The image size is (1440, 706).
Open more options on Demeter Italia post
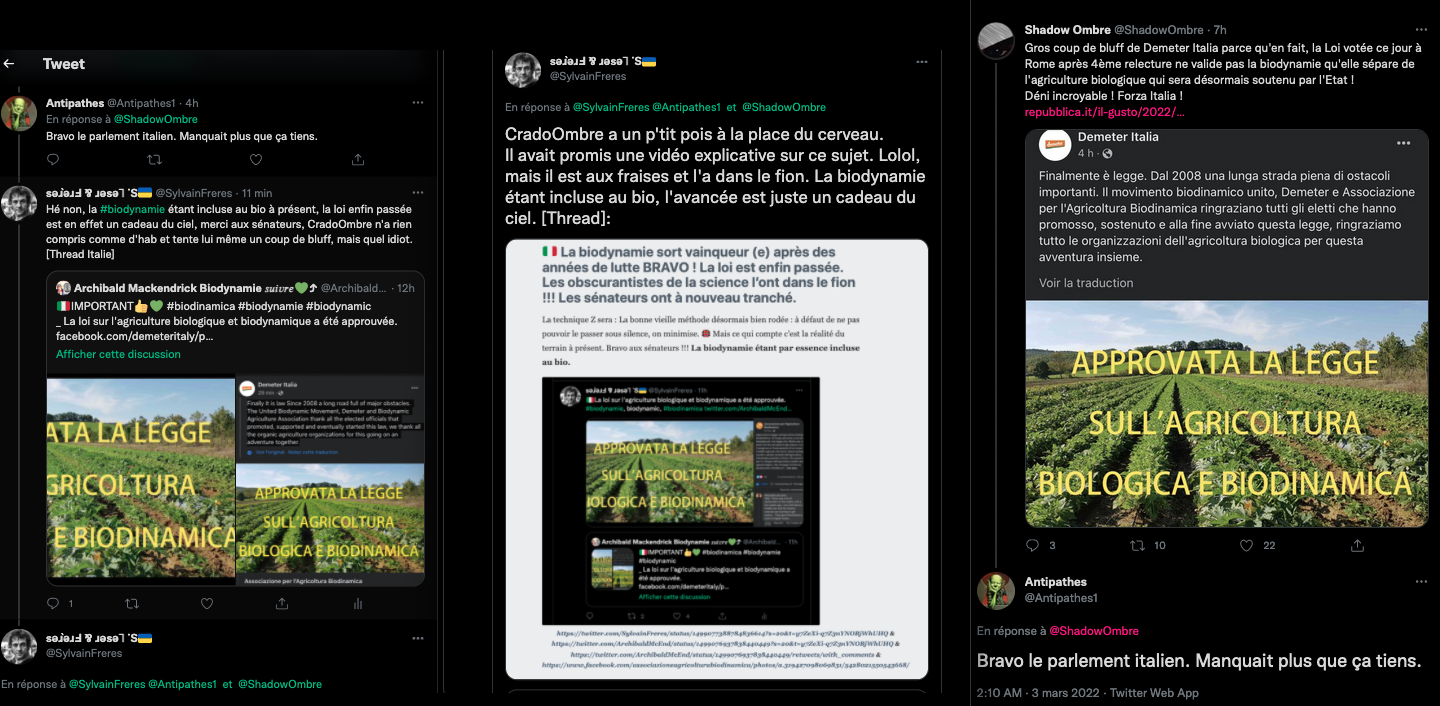pos(1403,143)
